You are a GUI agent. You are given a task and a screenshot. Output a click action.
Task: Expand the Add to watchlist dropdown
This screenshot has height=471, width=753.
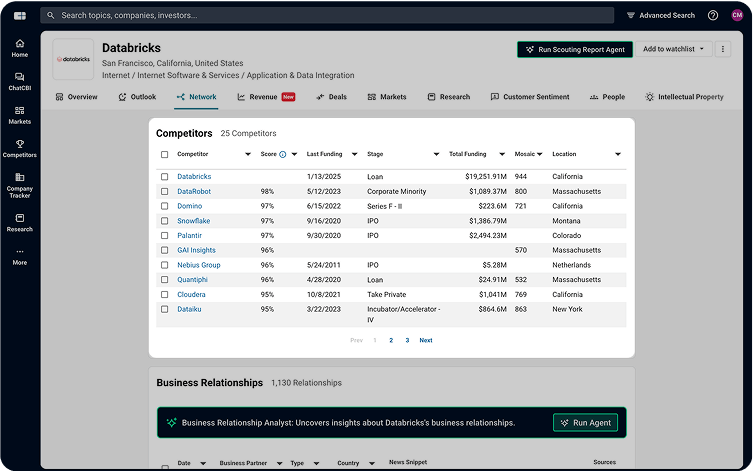click(x=674, y=49)
